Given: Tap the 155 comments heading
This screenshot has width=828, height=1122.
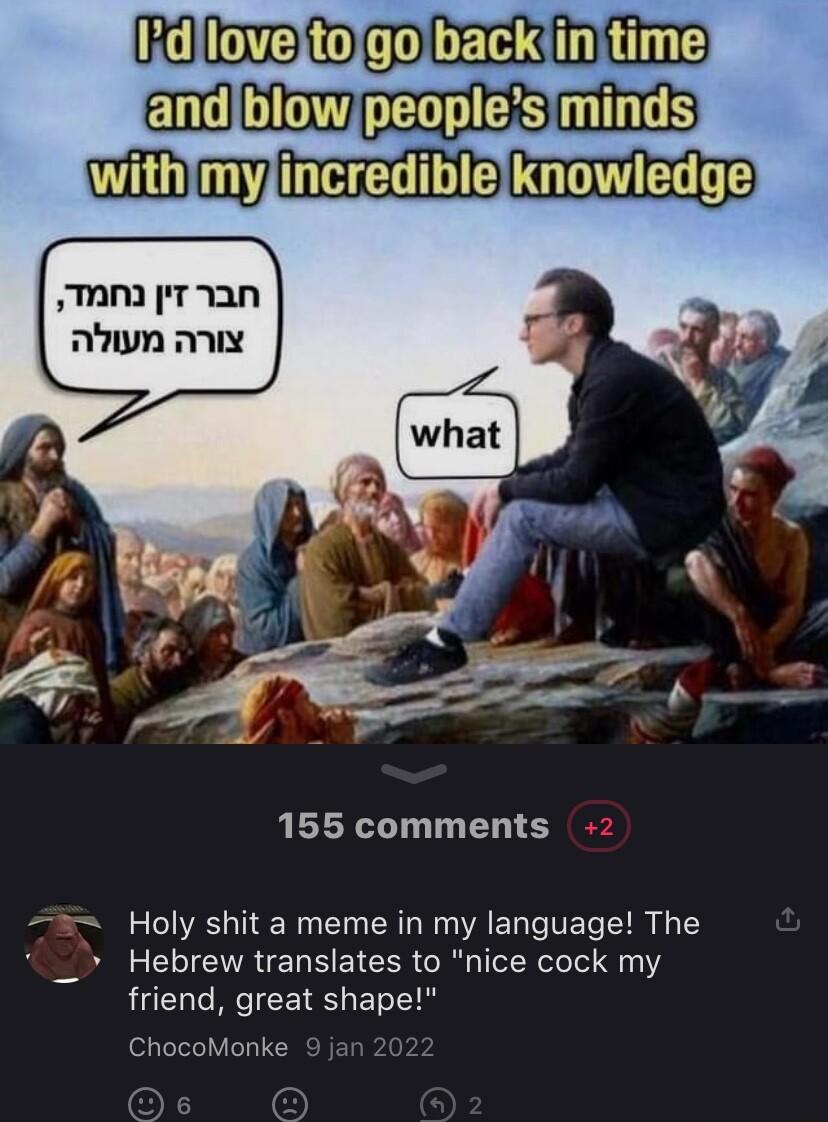Looking at the screenshot, I should tap(414, 826).
